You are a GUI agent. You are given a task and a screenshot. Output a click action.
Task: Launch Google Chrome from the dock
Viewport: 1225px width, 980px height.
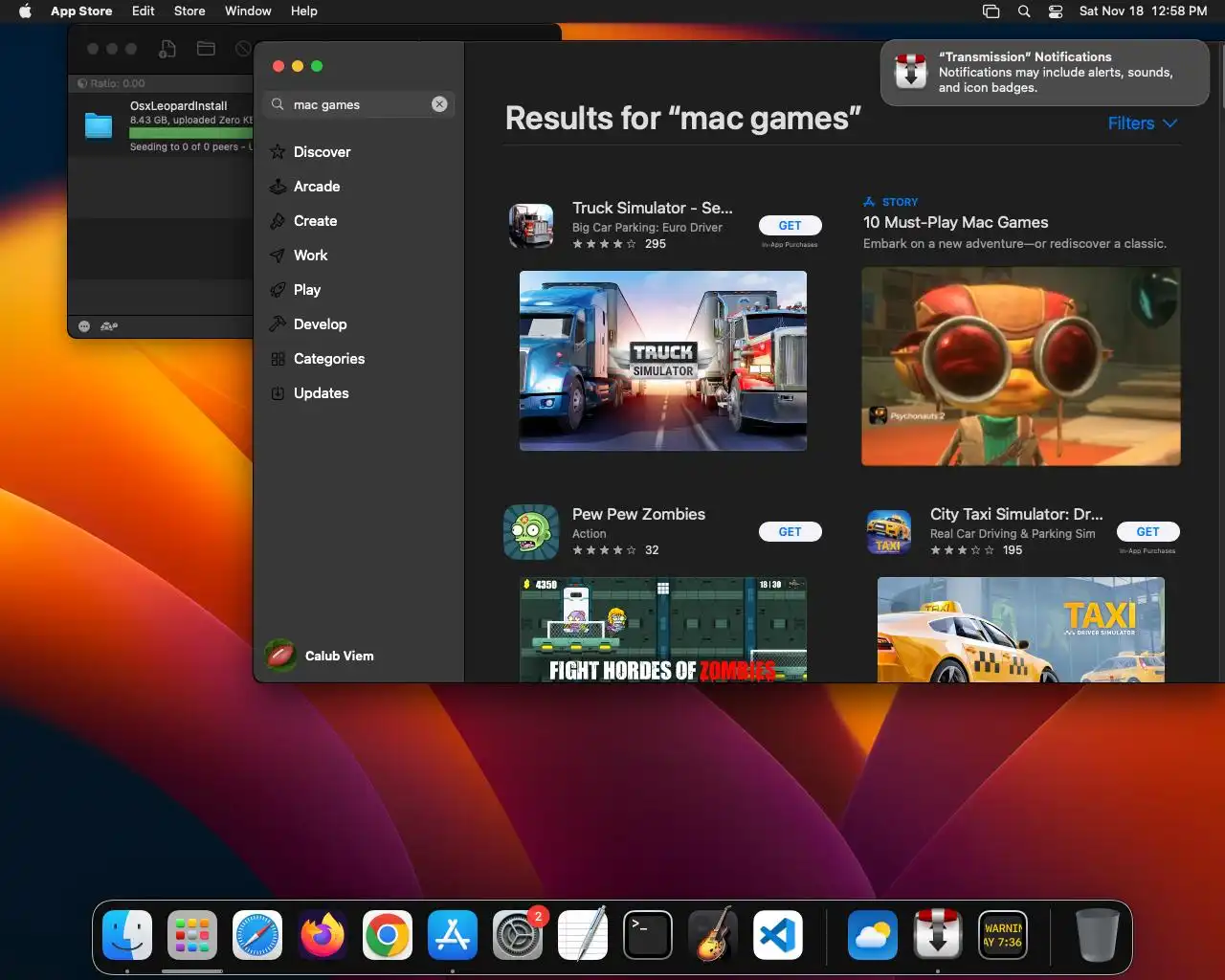coord(388,935)
